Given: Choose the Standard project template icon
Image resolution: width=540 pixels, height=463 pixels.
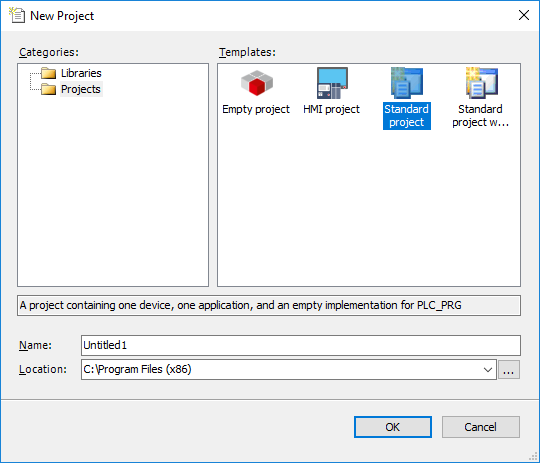Looking at the screenshot, I should coord(407,83).
